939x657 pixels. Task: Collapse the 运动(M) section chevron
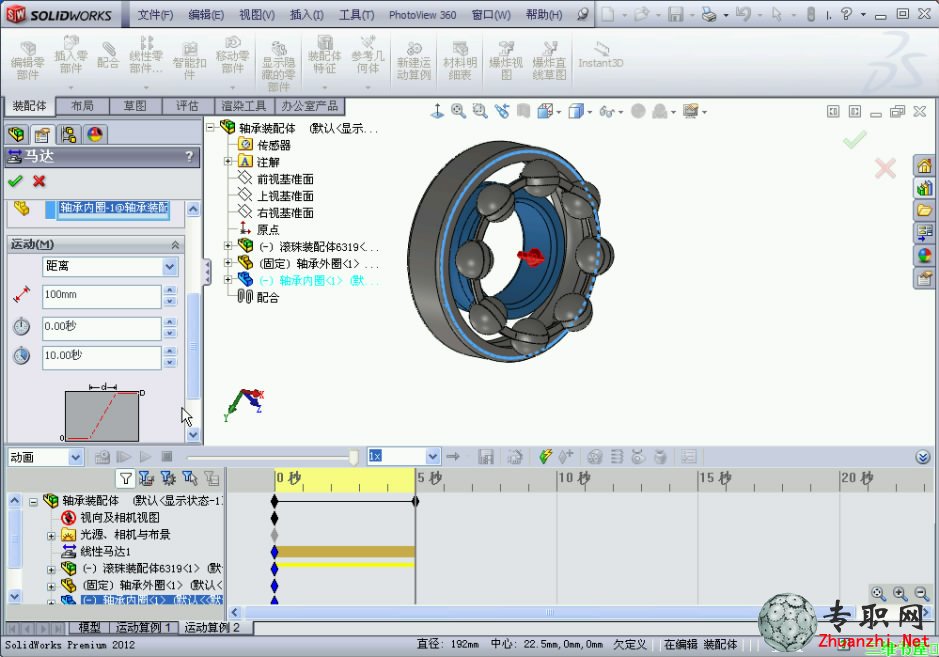tap(175, 244)
